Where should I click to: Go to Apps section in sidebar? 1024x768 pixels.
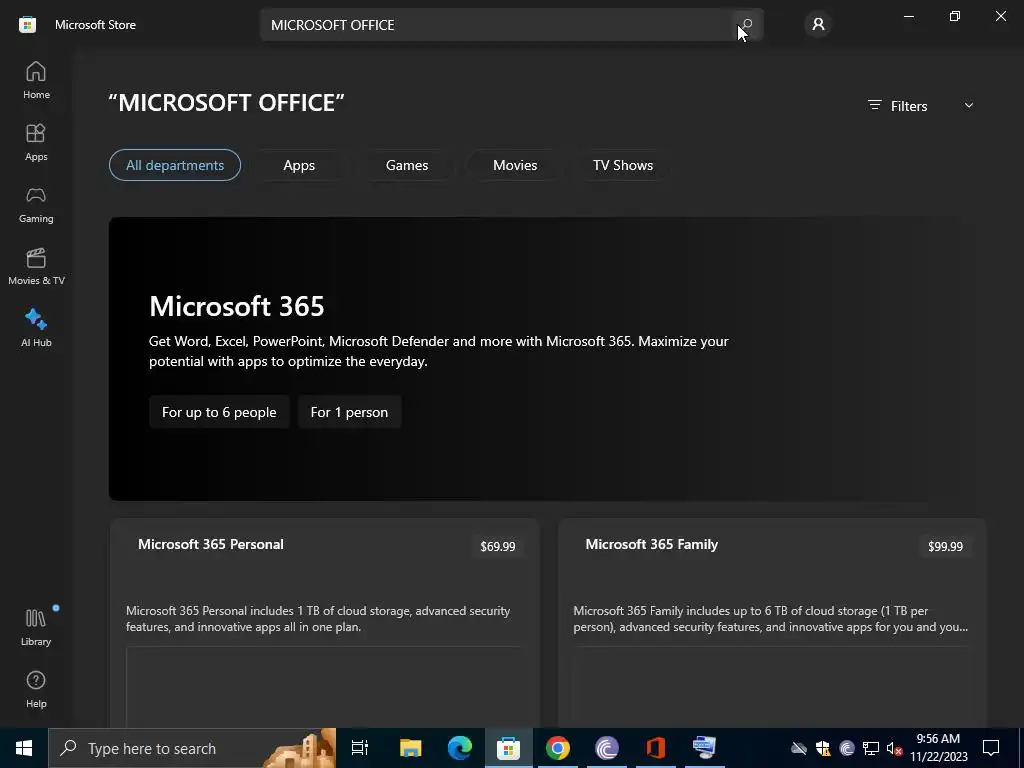[36, 143]
